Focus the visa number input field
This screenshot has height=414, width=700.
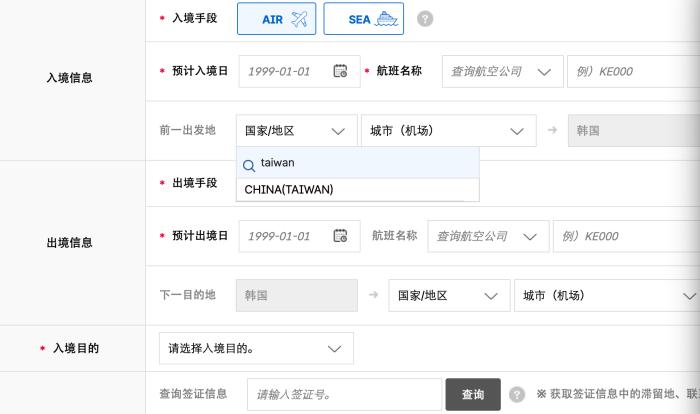click(x=344, y=395)
